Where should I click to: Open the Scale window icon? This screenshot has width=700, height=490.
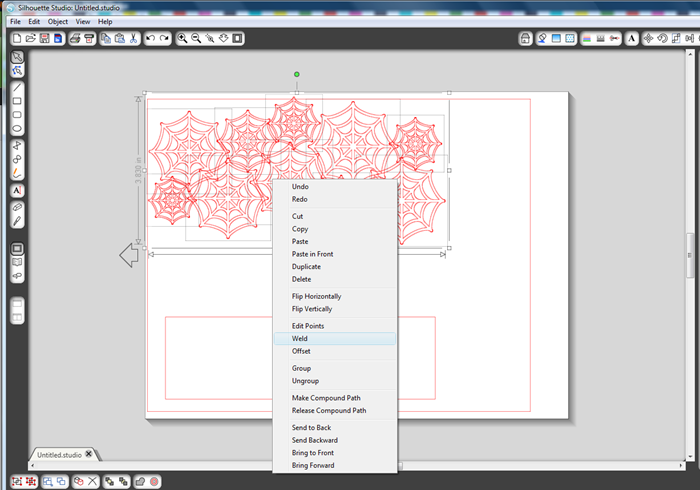(676, 39)
